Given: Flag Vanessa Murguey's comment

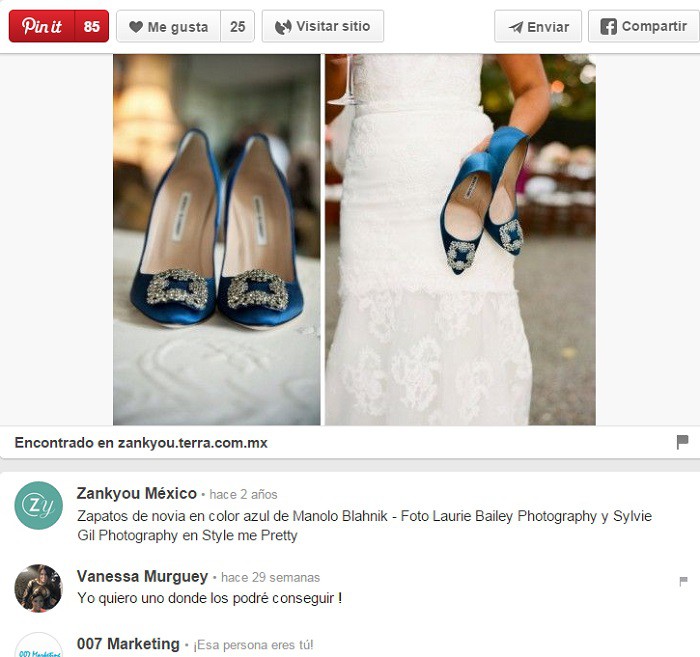Looking at the screenshot, I should click(683, 581).
